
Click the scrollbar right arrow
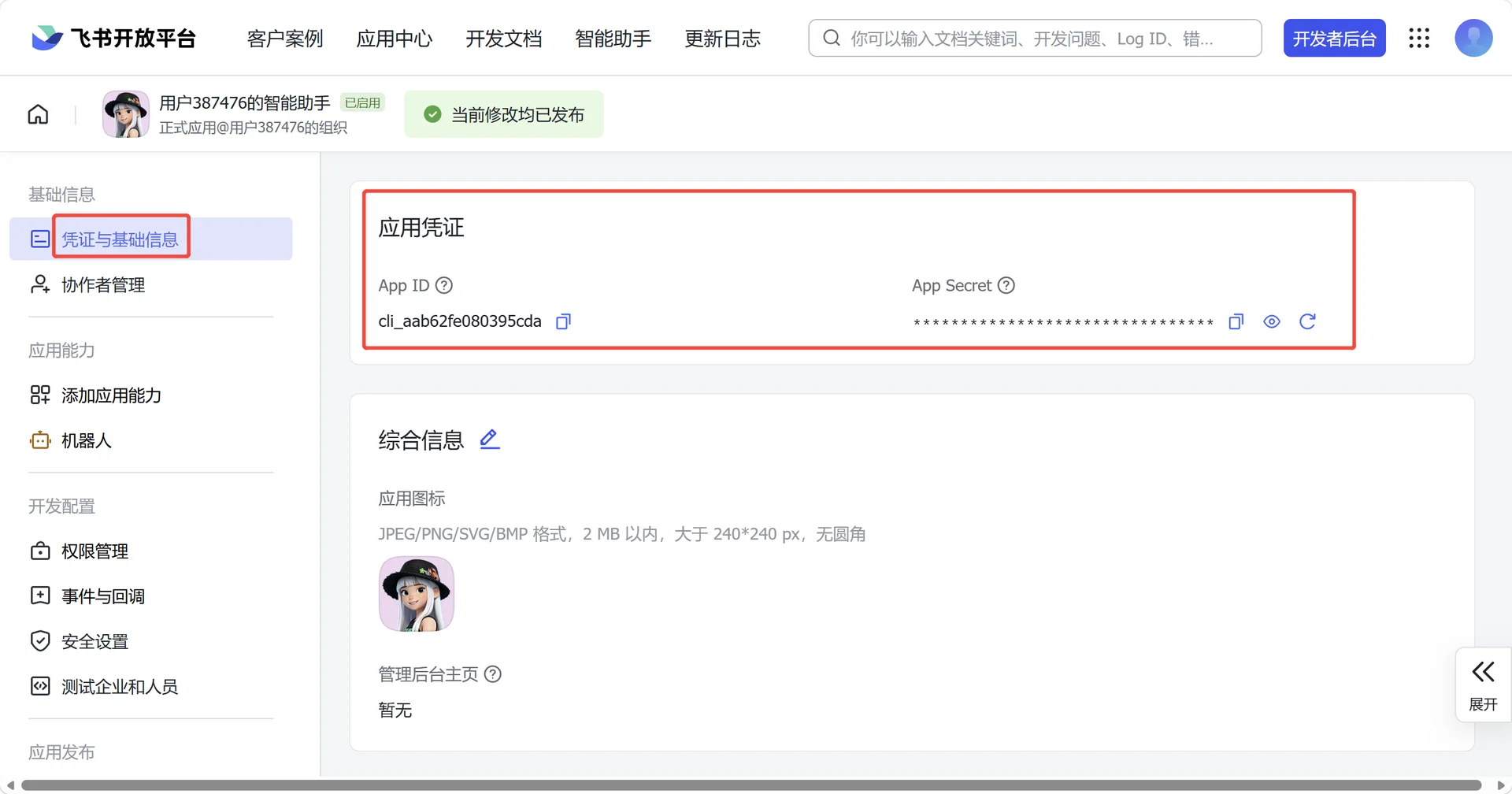[1501, 785]
